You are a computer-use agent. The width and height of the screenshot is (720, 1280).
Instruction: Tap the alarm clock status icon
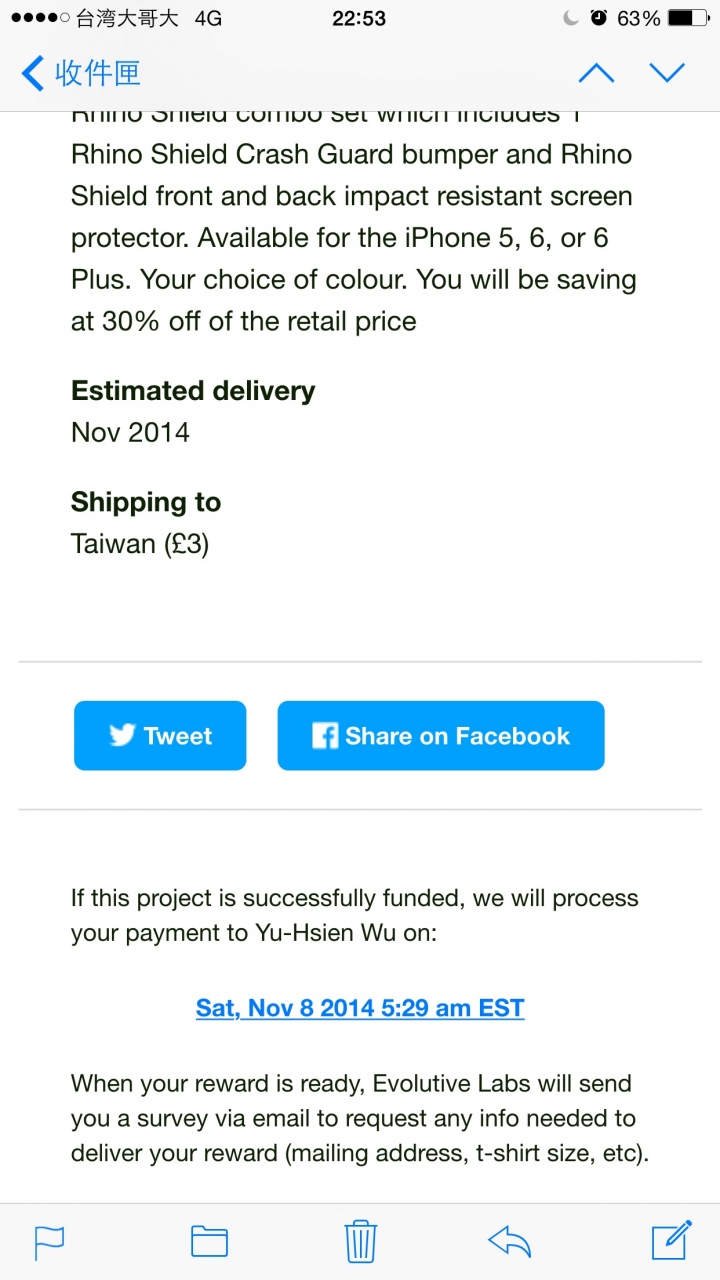(598, 18)
